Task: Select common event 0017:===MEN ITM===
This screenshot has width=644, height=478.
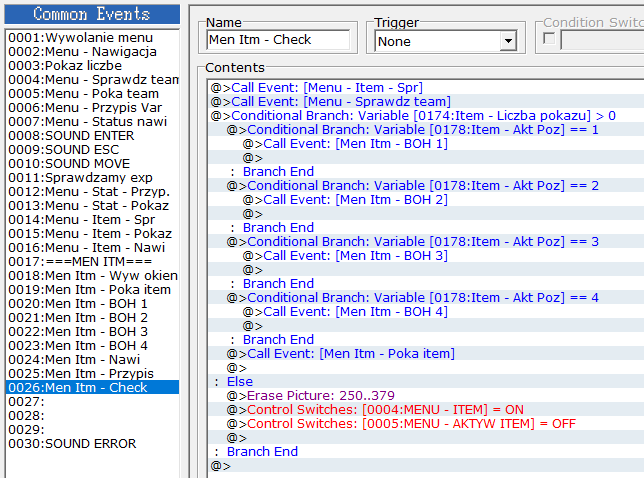Action: pos(92,262)
